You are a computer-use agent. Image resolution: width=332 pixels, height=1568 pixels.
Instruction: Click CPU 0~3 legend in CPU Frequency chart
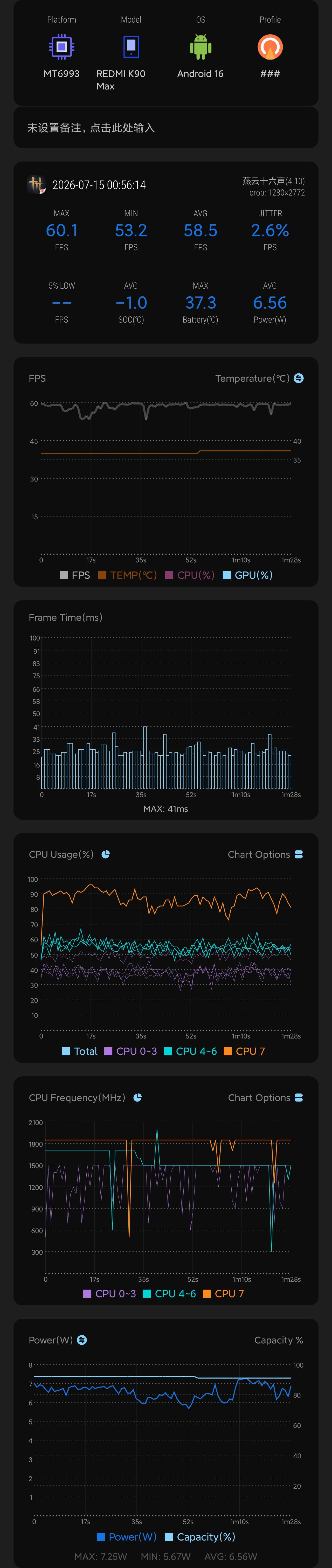(x=110, y=1293)
